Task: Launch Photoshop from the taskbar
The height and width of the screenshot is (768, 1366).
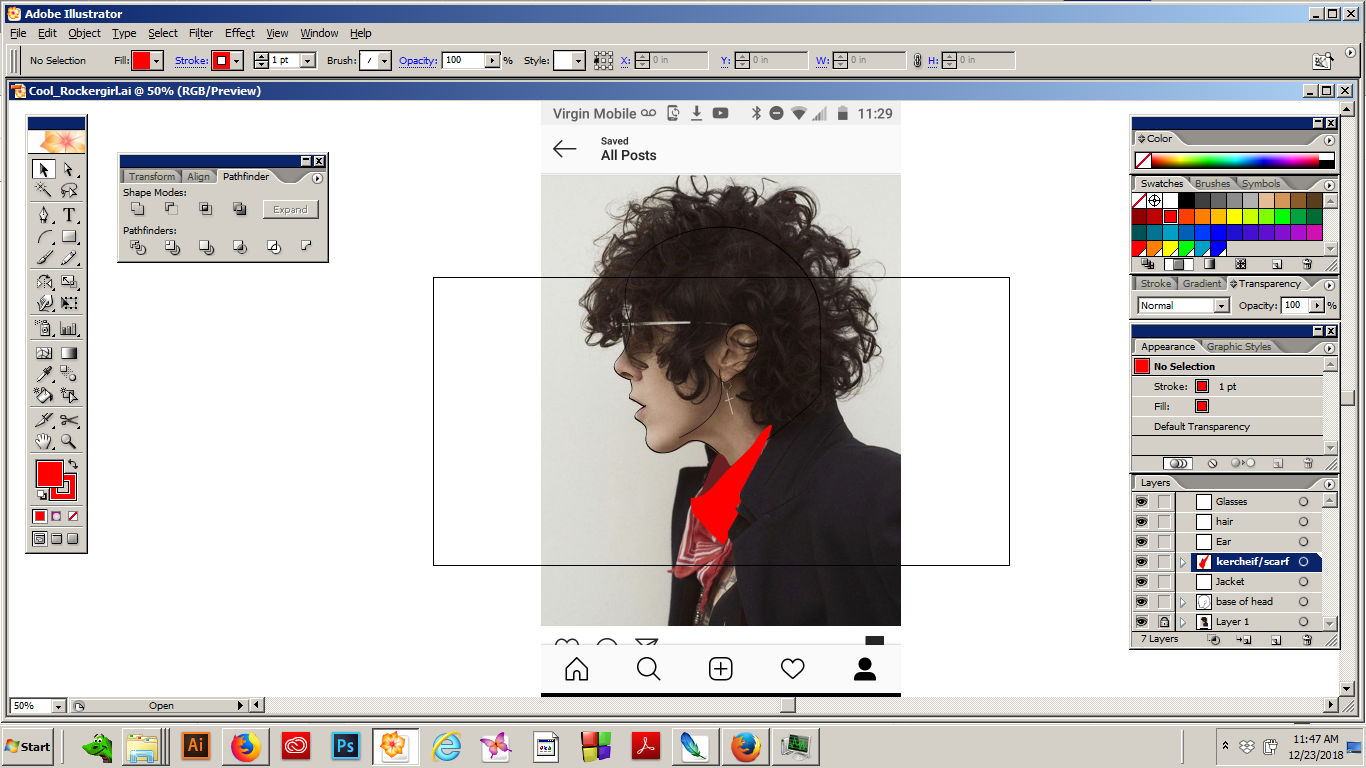Action: click(345, 746)
